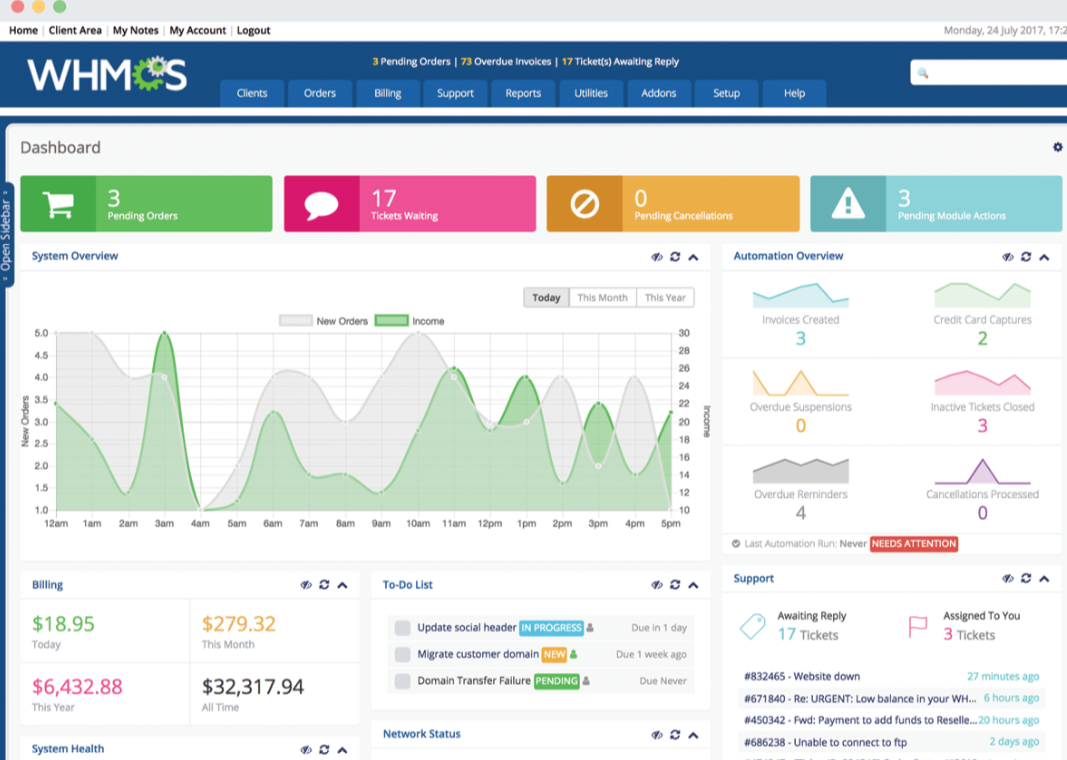Refresh the System Overview panel
The image size is (1067, 760).
675,257
